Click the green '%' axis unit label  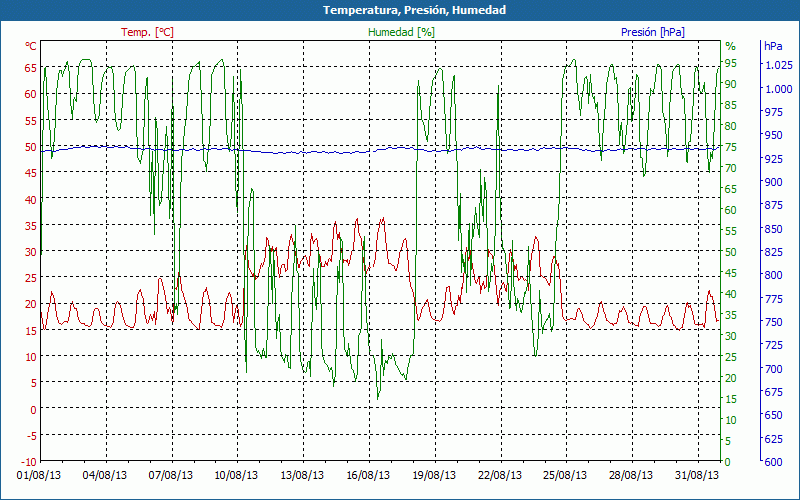pos(731,46)
